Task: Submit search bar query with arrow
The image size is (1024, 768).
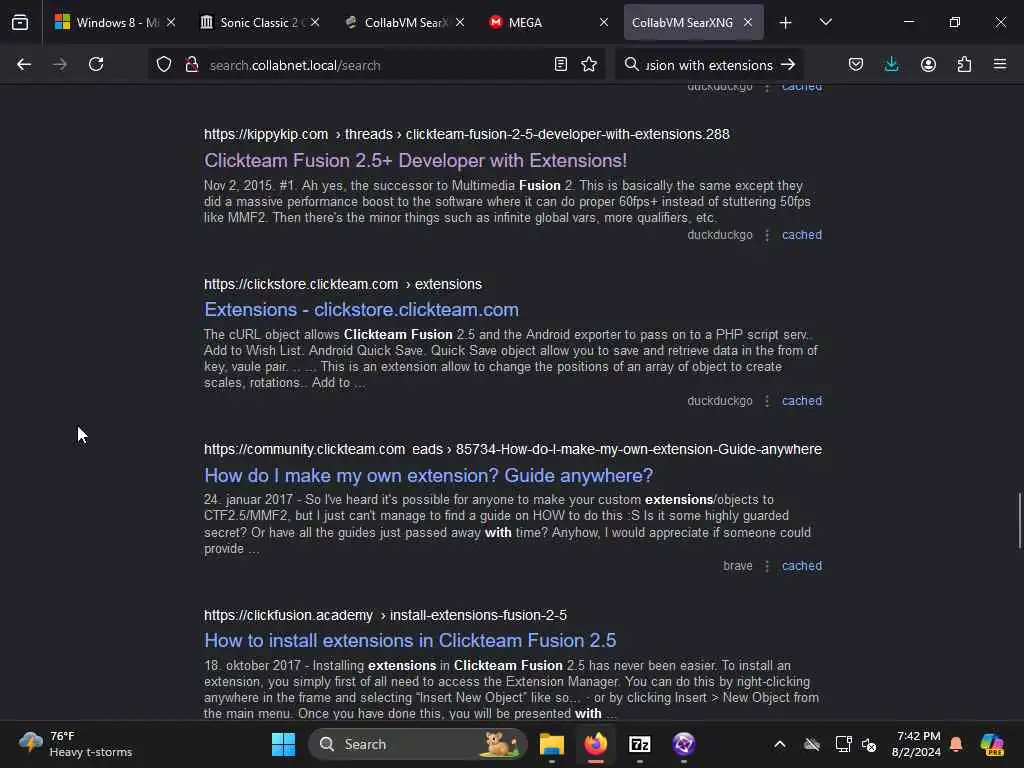Action: click(788, 65)
